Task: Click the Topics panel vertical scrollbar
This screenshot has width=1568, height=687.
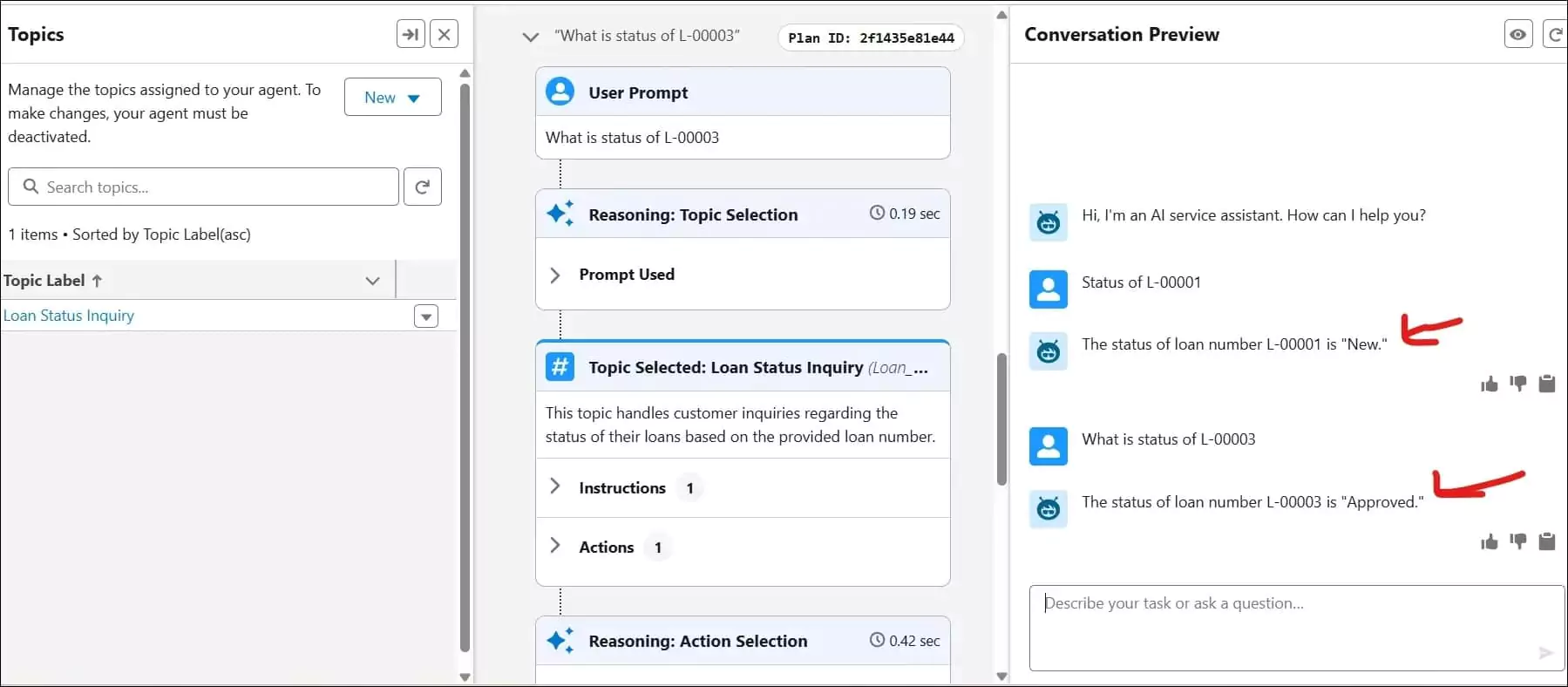Action: (465, 366)
